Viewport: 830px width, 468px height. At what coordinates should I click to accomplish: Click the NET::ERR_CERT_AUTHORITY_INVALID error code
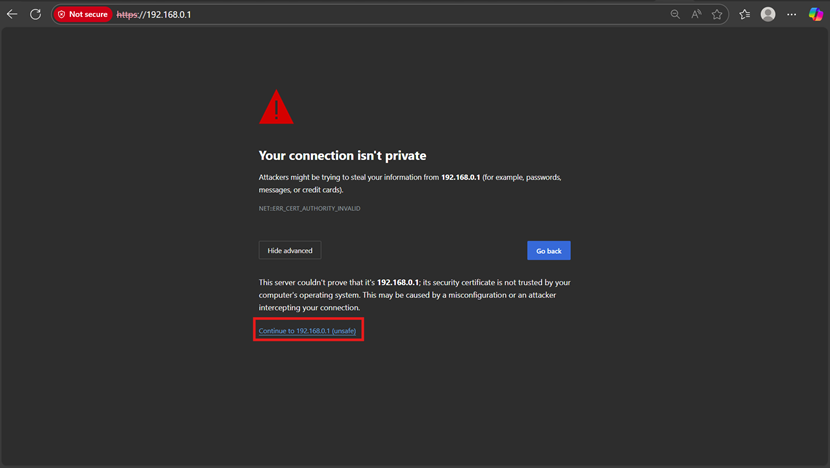(x=309, y=208)
